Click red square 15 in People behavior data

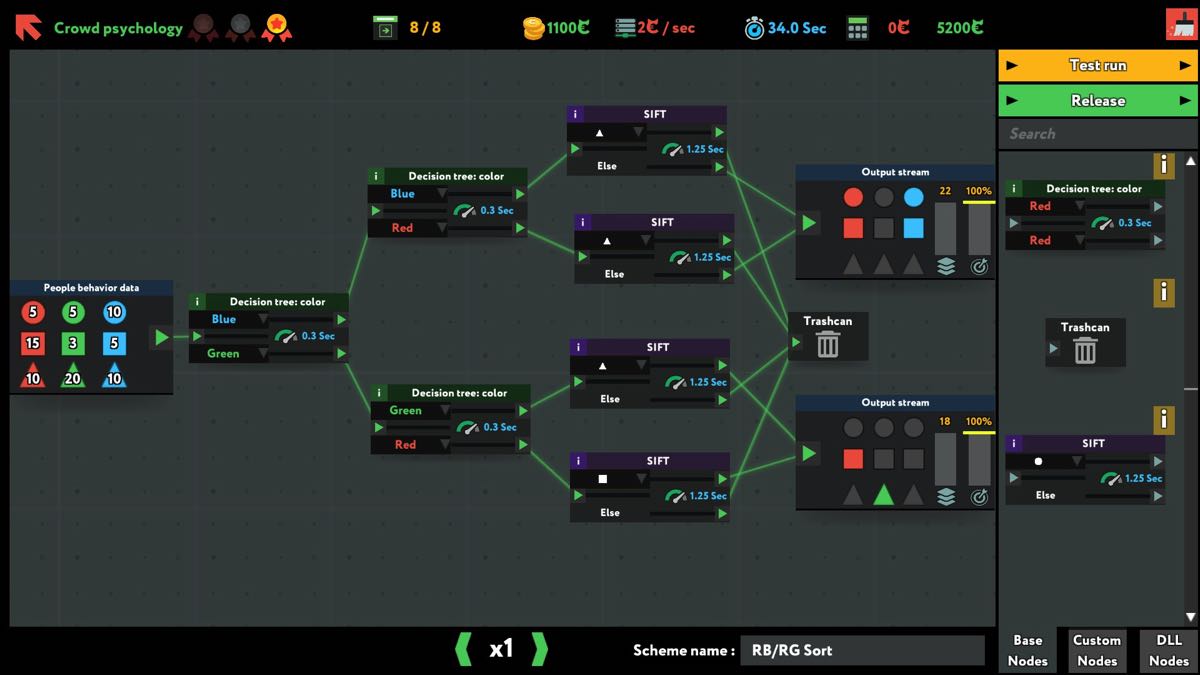point(33,343)
